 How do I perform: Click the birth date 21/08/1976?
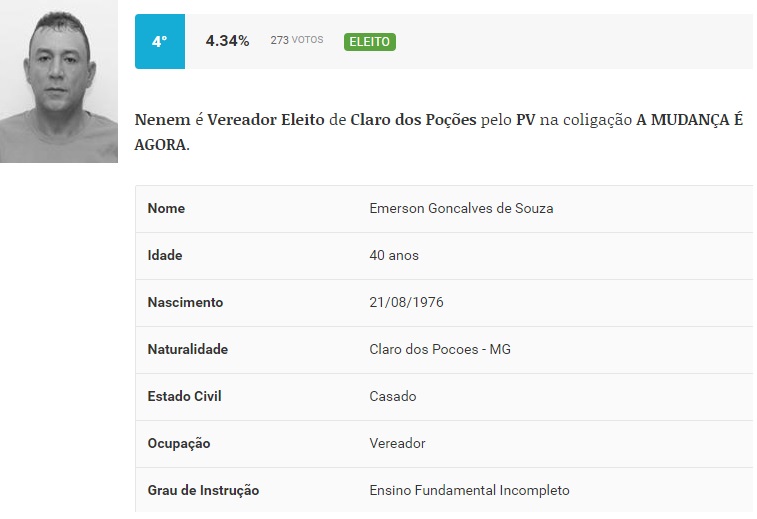pos(406,302)
